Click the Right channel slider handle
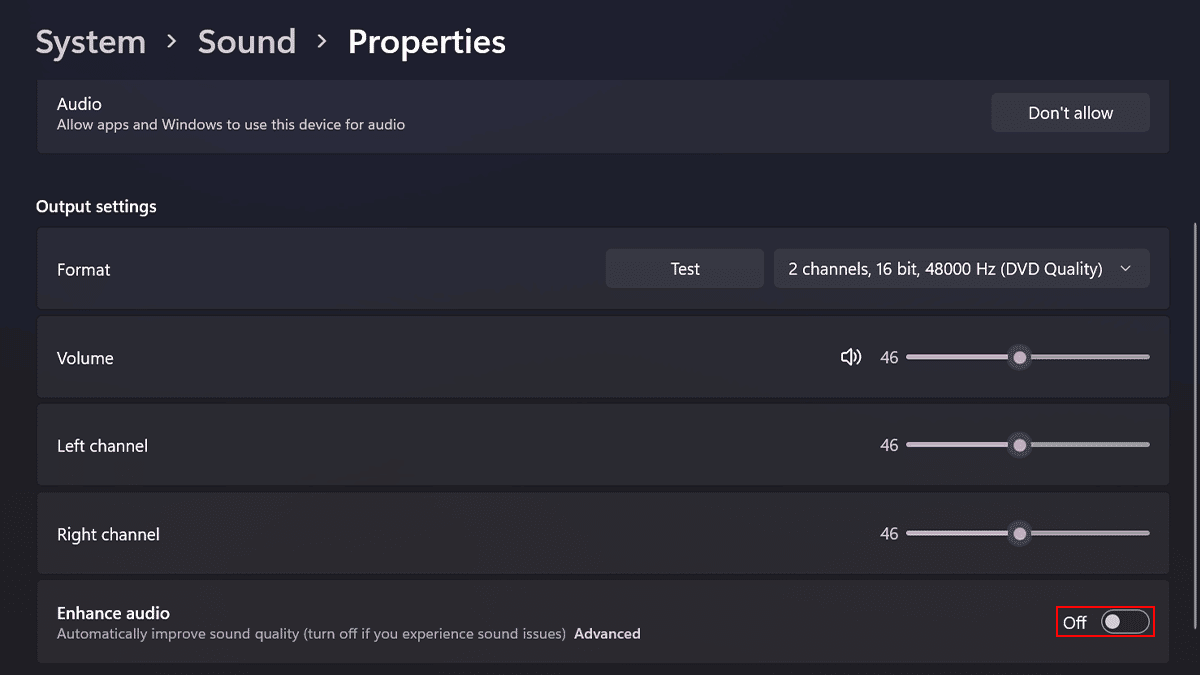The image size is (1200, 675). (x=1019, y=534)
